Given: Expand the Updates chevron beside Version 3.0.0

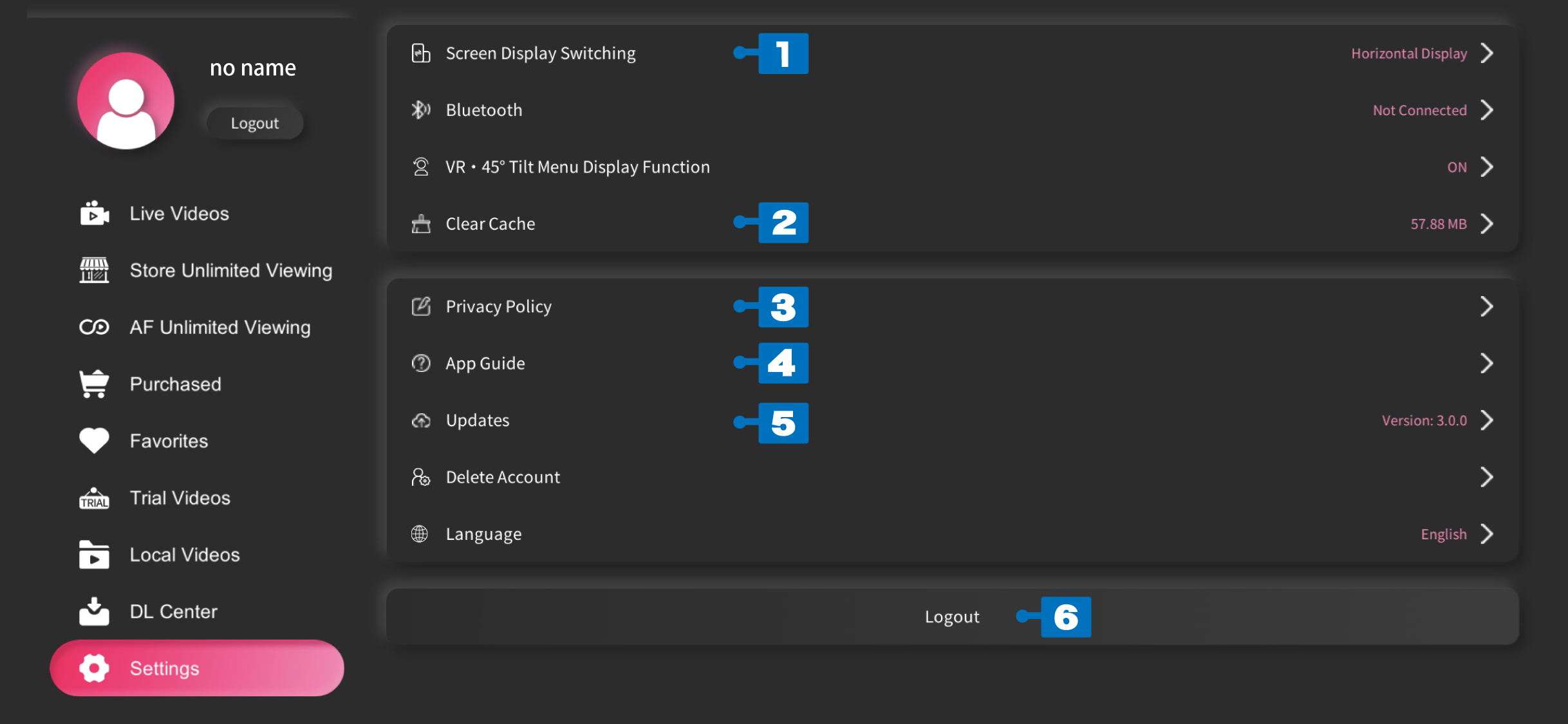Looking at the screenshot, I should (1487, 420).
